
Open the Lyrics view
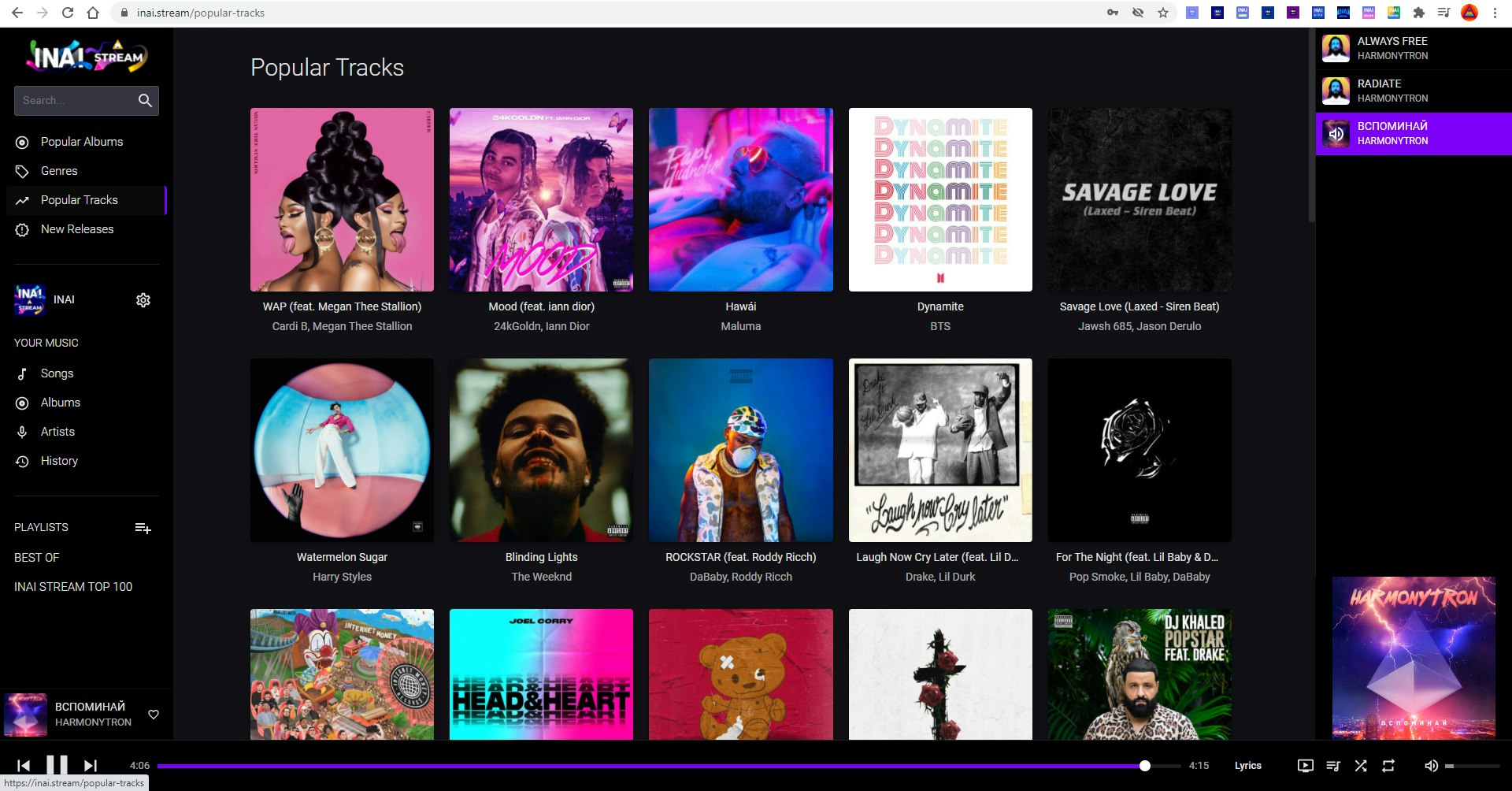[1247, 766]
